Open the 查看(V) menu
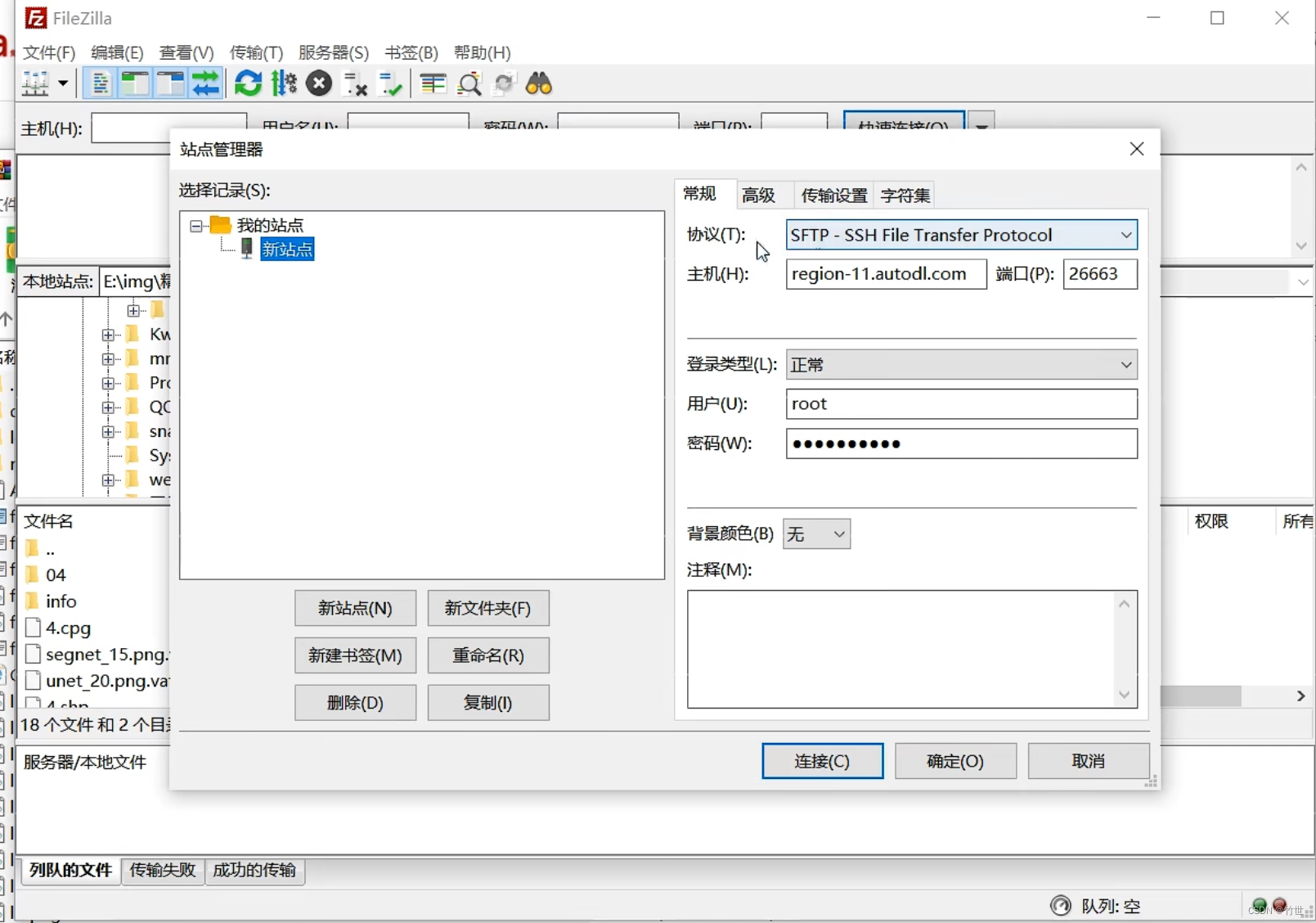The height and width of the screenshot is (923, 1316). (186, 52)
